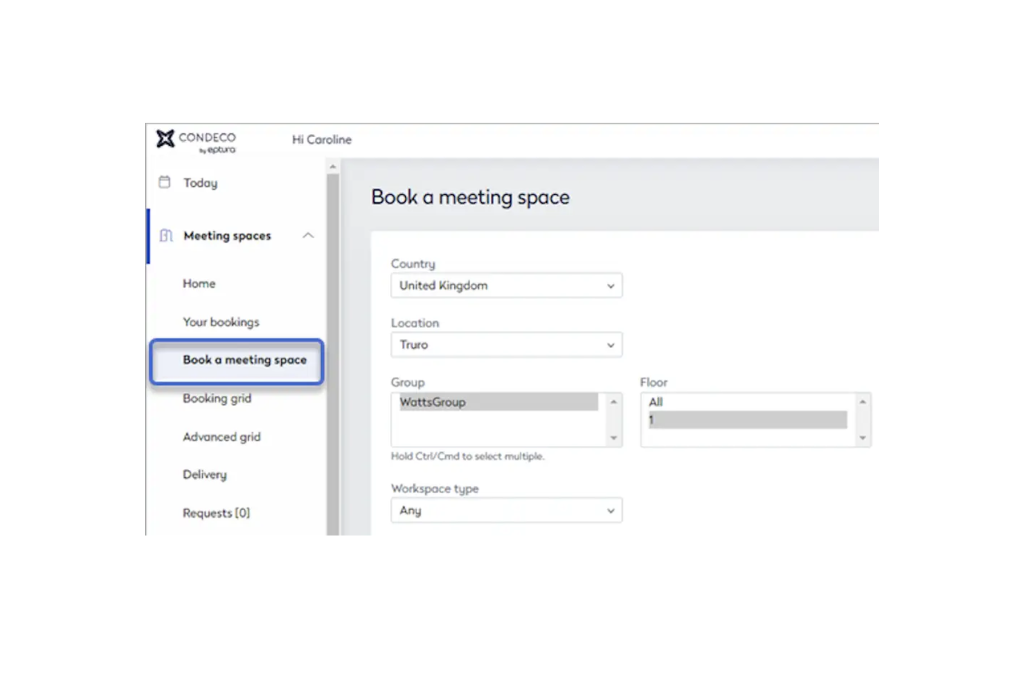Click the Condeco logo icon
This screenshot has width=1024, height=679.
click(x=165, y=139)
